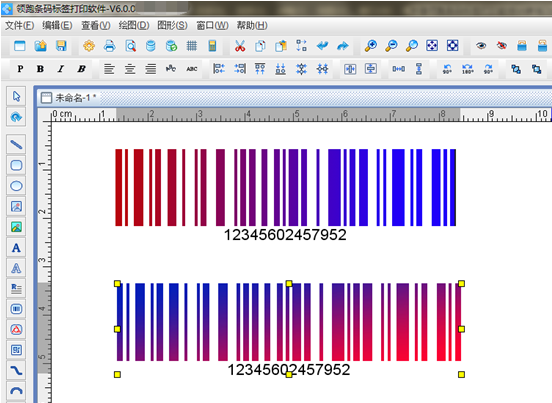Click the undo arrow icon
Screen dimensions: 552x403
coord(322,46)
